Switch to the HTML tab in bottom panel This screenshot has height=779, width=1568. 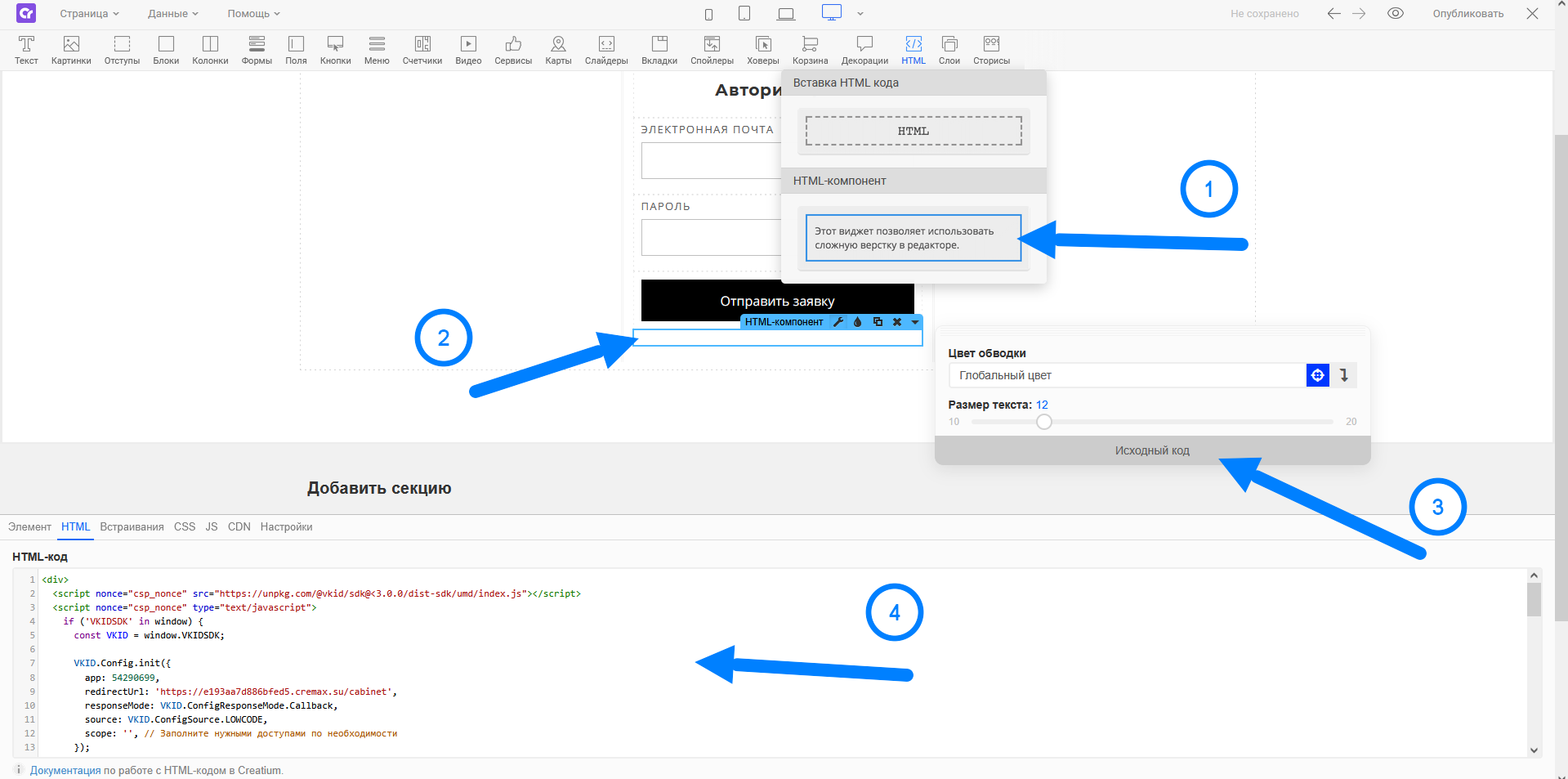click(x=76, y=527)
